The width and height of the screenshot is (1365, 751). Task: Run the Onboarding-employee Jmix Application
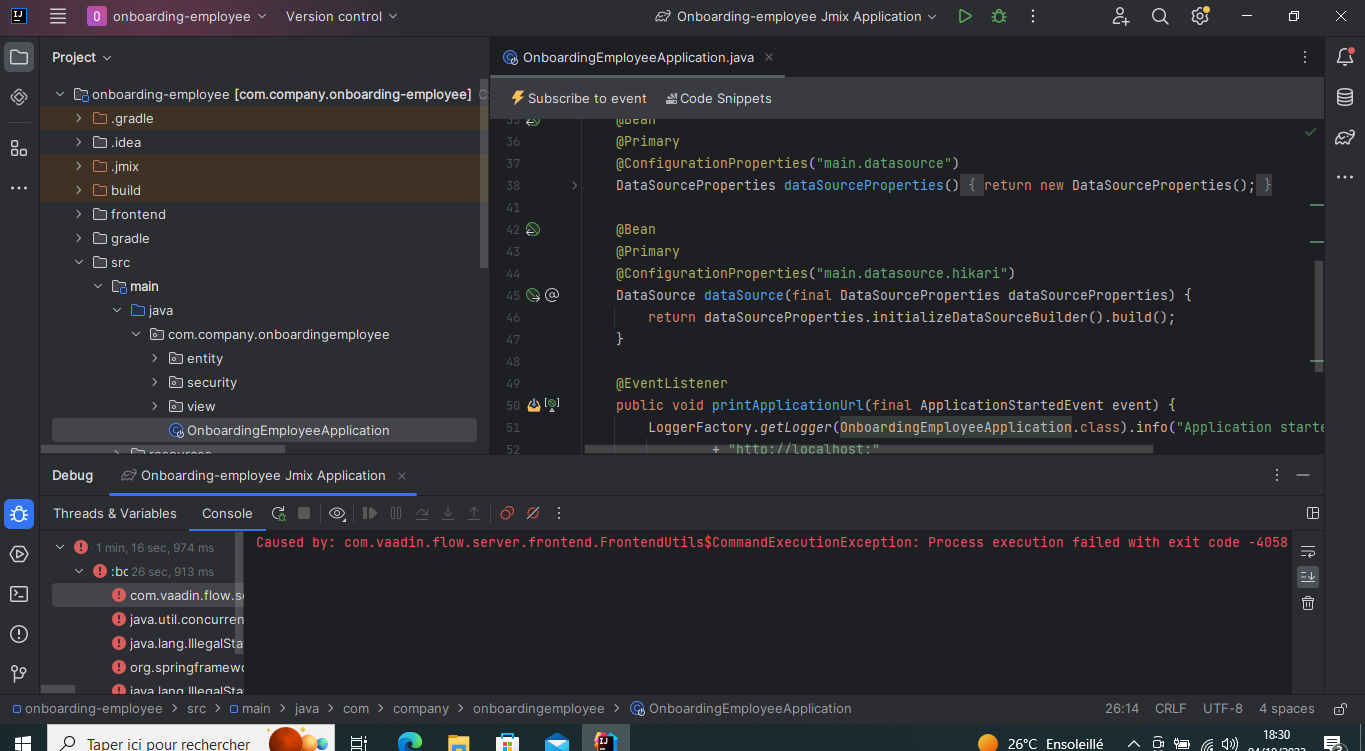(x=964, y=16)
